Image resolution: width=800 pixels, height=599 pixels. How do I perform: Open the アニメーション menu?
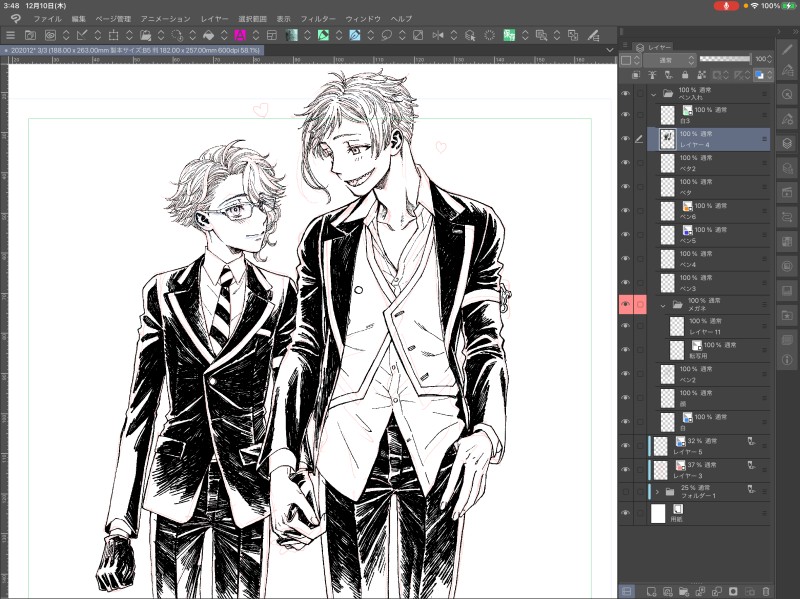click(165, 19)
